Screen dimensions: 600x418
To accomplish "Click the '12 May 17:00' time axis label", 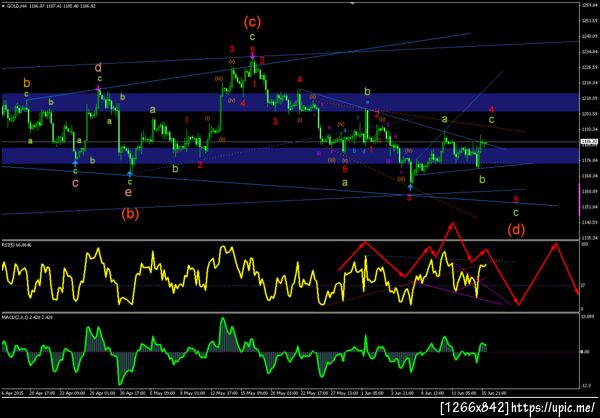I will click(x=223, y=393).
